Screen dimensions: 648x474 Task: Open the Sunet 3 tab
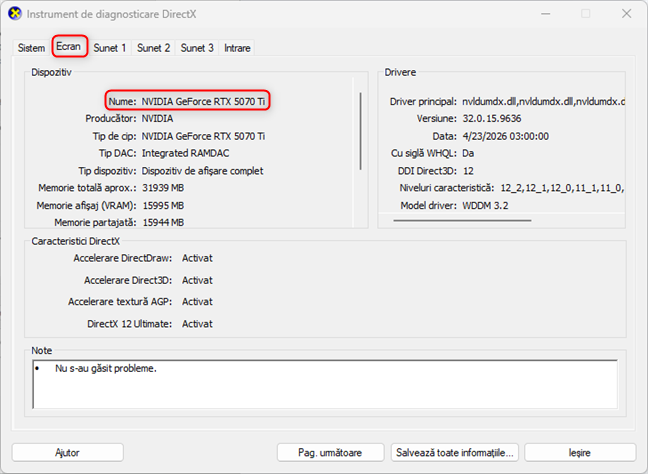(197, 48)
